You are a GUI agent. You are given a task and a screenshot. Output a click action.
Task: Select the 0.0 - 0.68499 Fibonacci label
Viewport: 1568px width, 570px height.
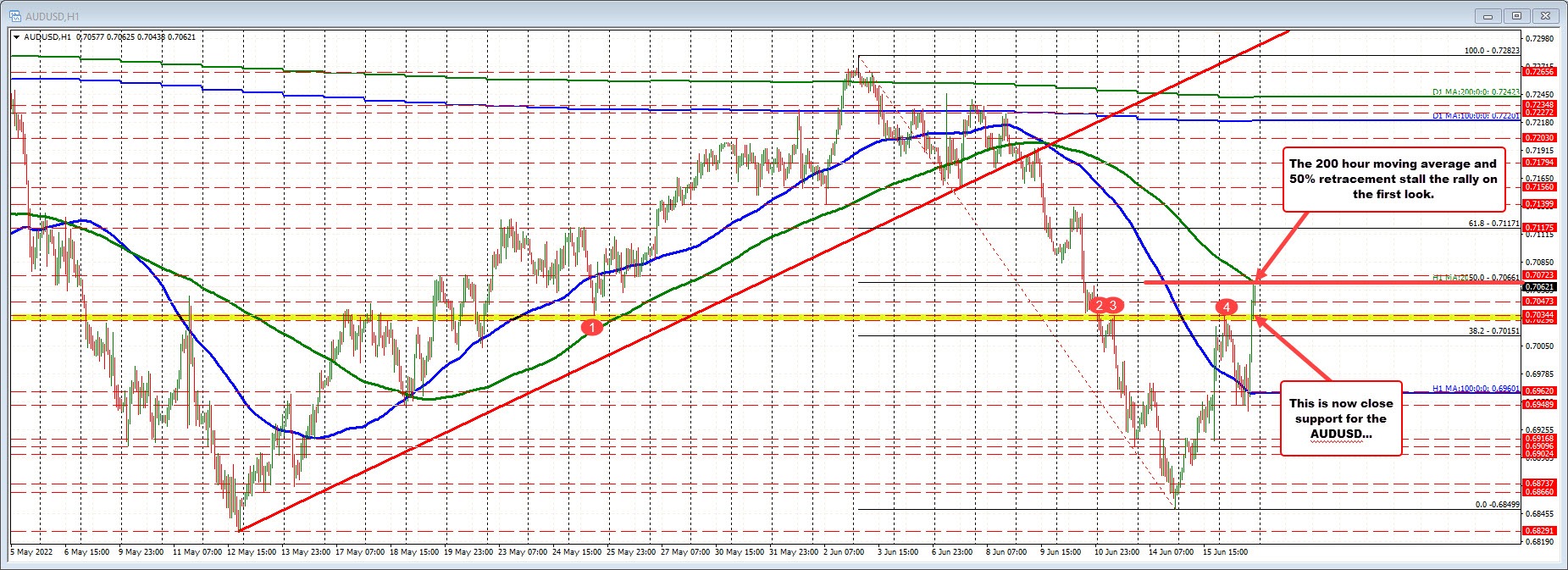click(x=1497, y=505)
